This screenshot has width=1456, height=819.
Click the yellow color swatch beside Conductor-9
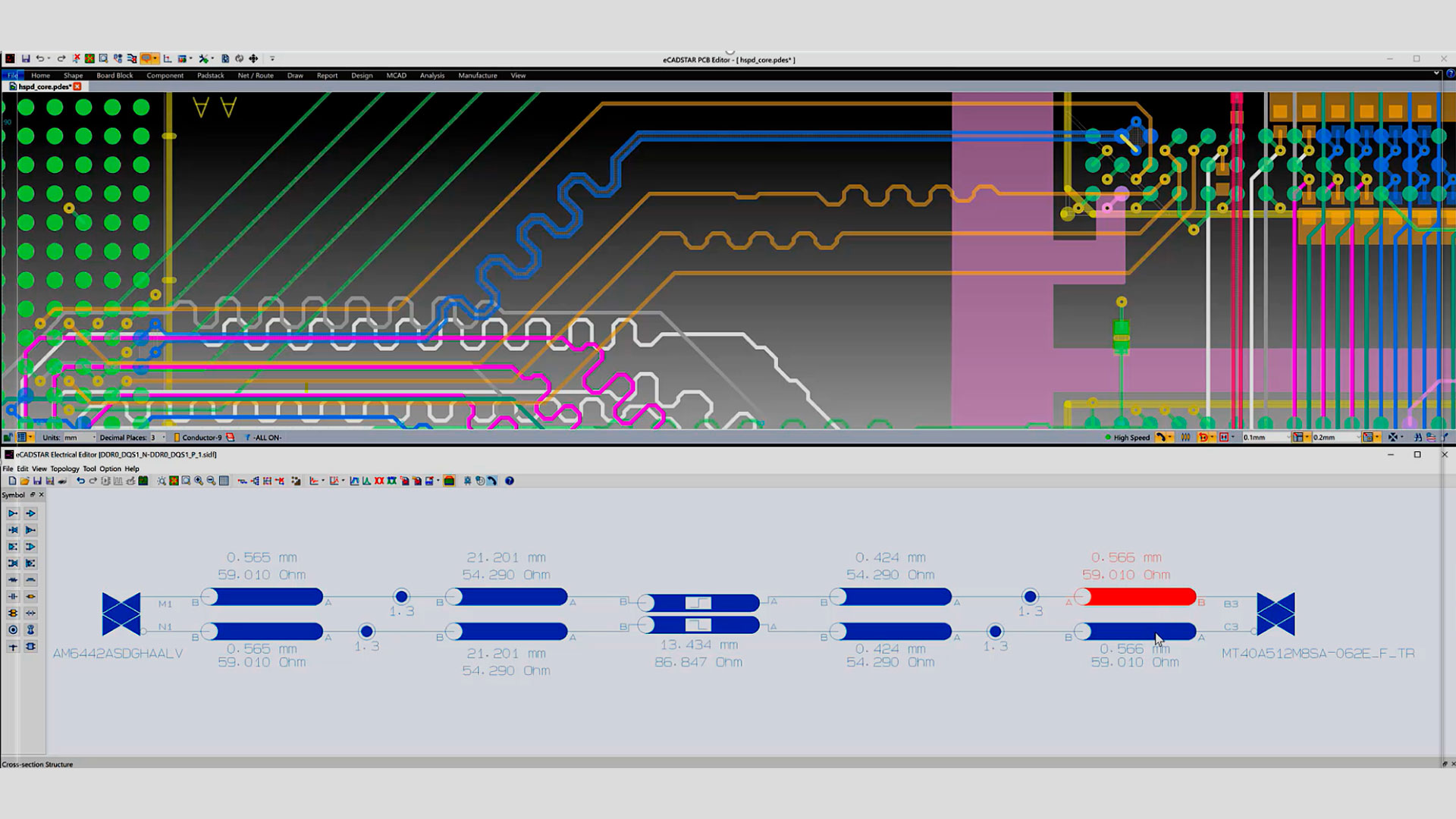point(177,438)
